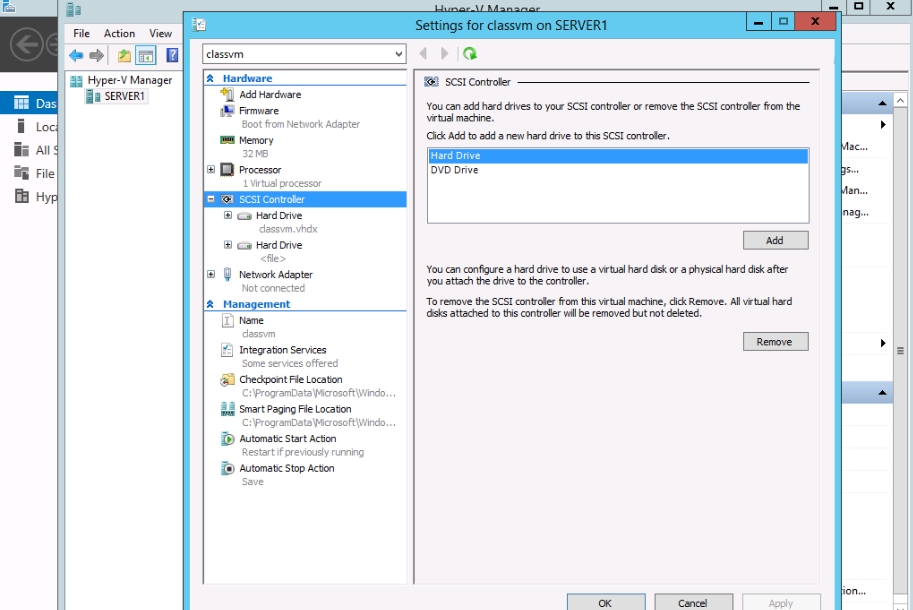Click the Checkpoint File Location icon

click(227, 380)
